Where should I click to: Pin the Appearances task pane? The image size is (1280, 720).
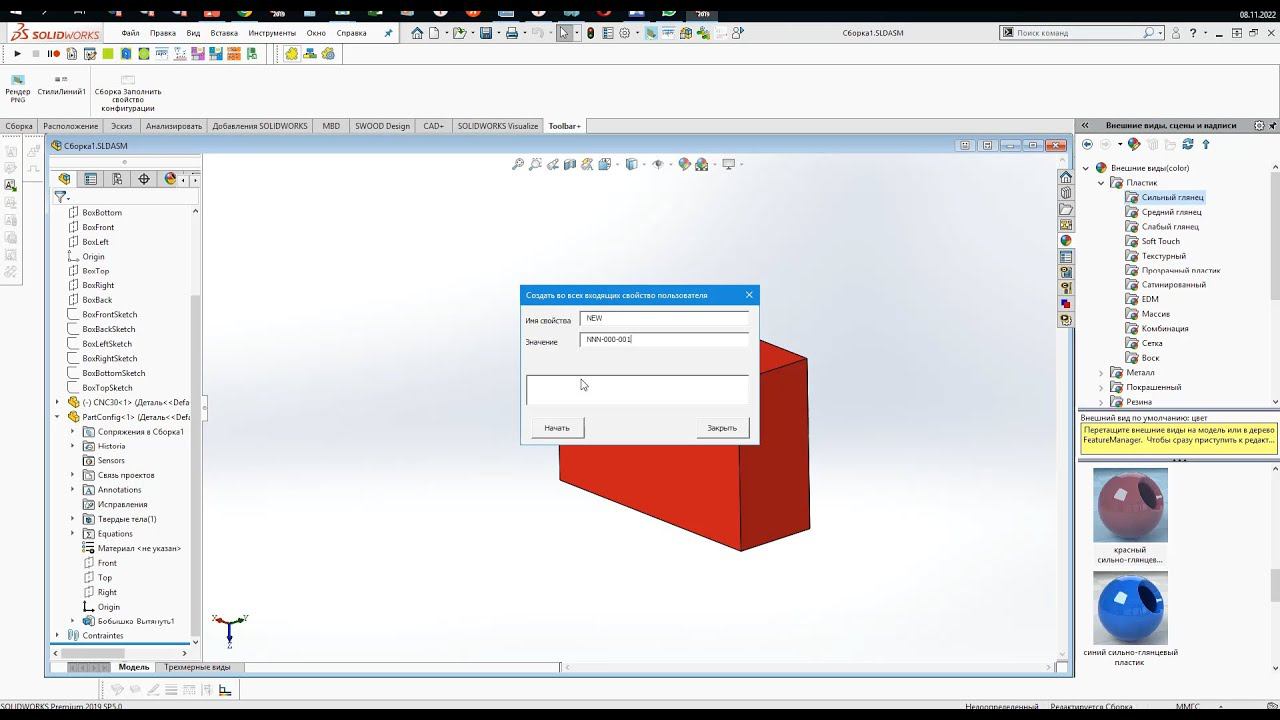[x=1273, y=126]
